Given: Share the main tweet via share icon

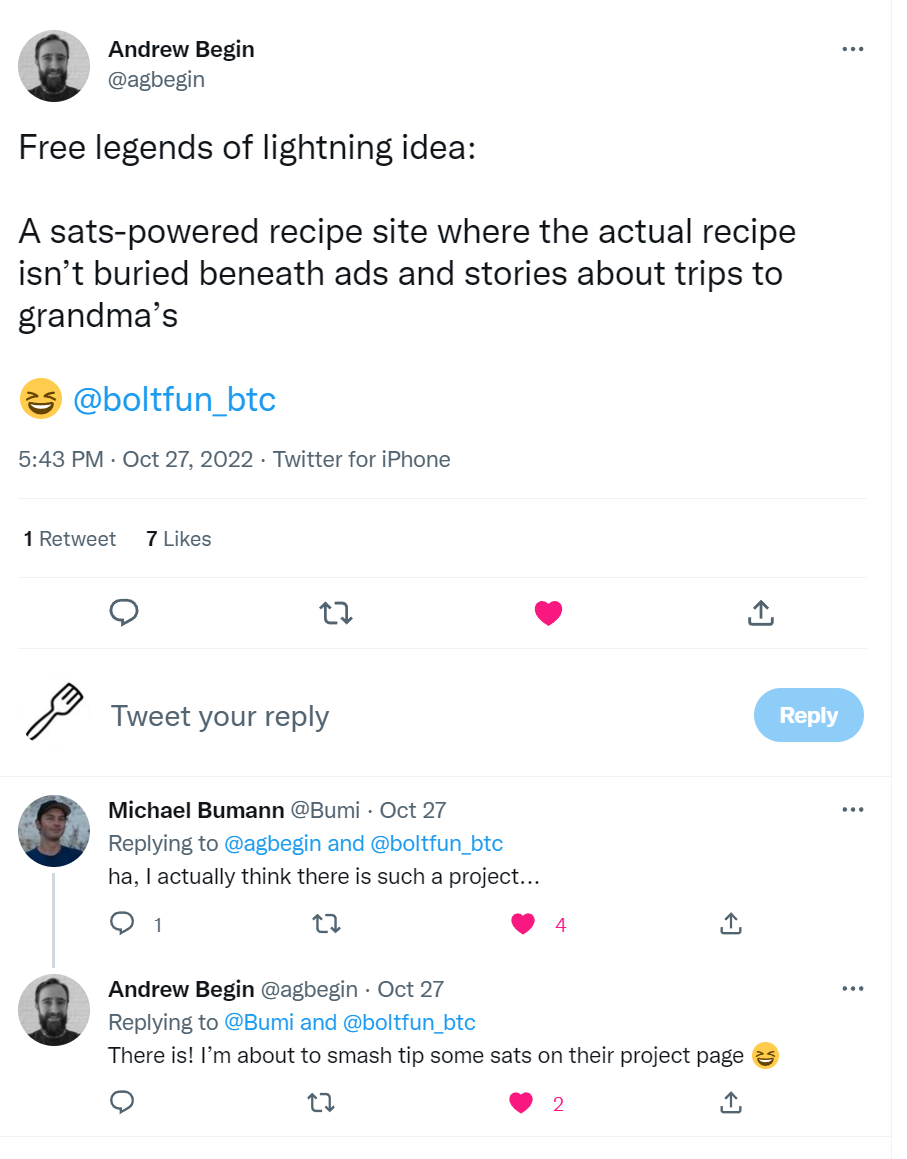Looking at the screenshot, I should coord(761,612).
